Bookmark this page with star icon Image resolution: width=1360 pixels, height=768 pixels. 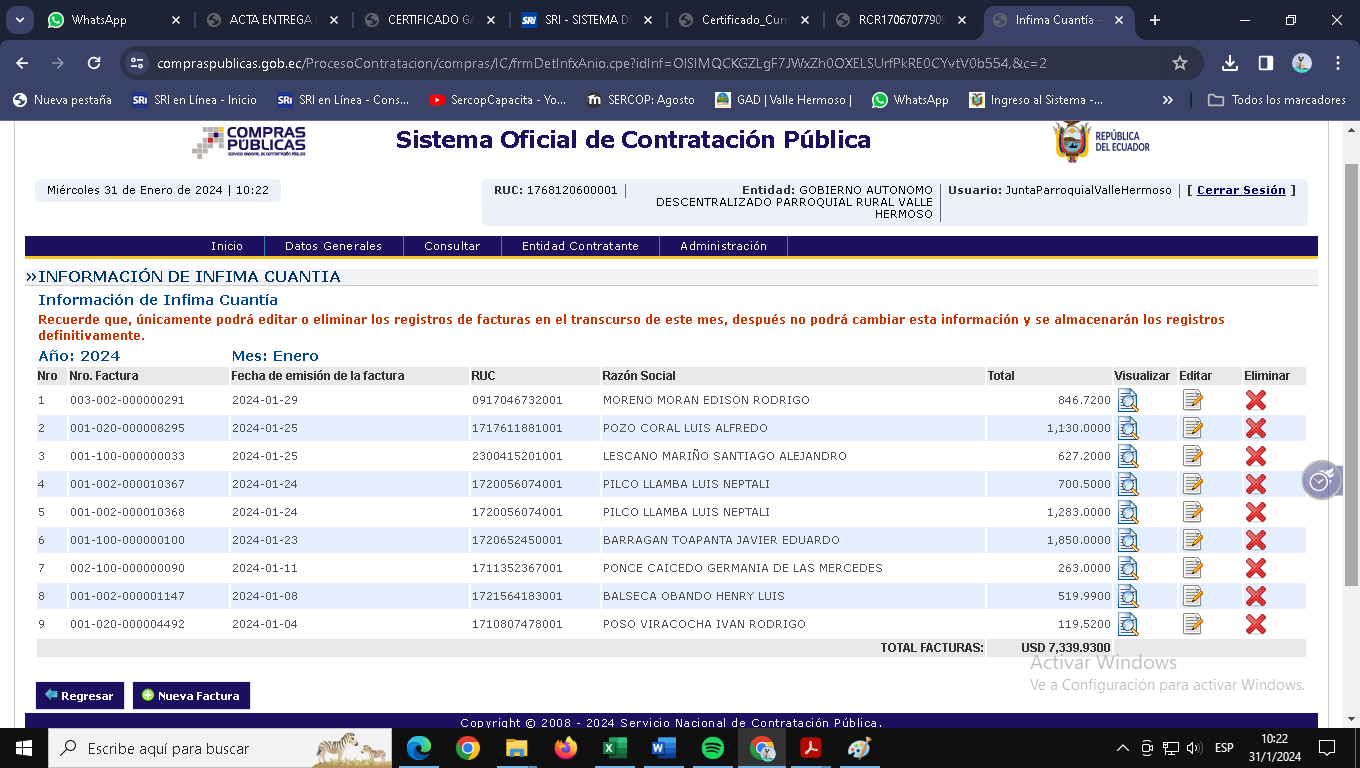(1180, 63)
